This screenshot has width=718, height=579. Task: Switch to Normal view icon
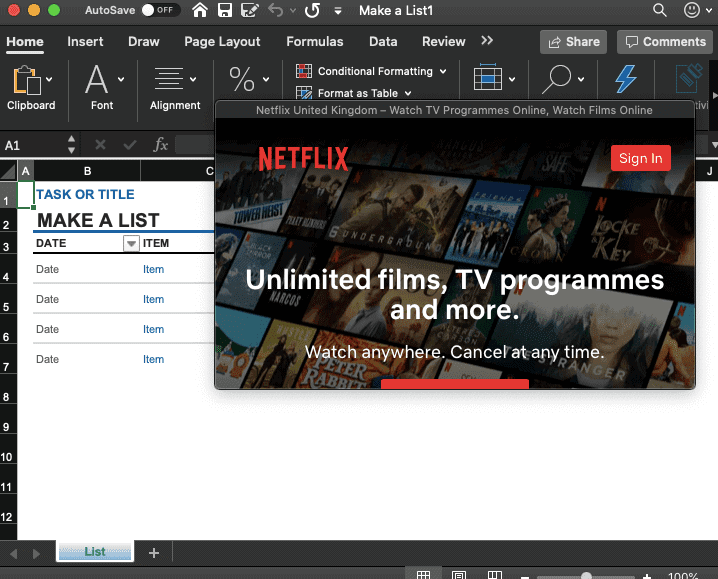[x=423, y=574]
